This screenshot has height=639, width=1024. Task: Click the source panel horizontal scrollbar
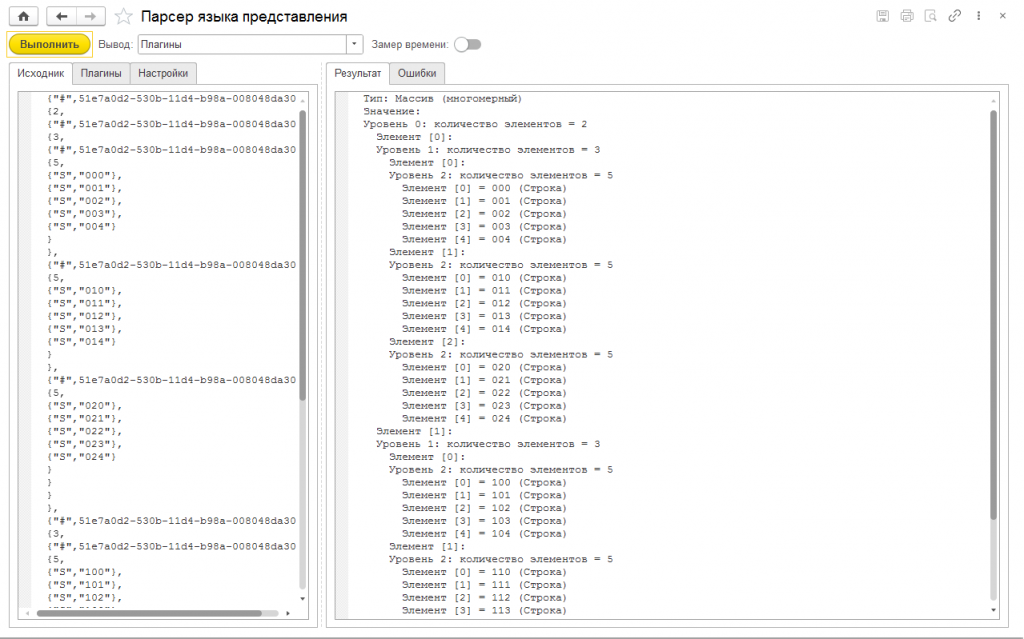pyautogui.click(x=149, y=614)
